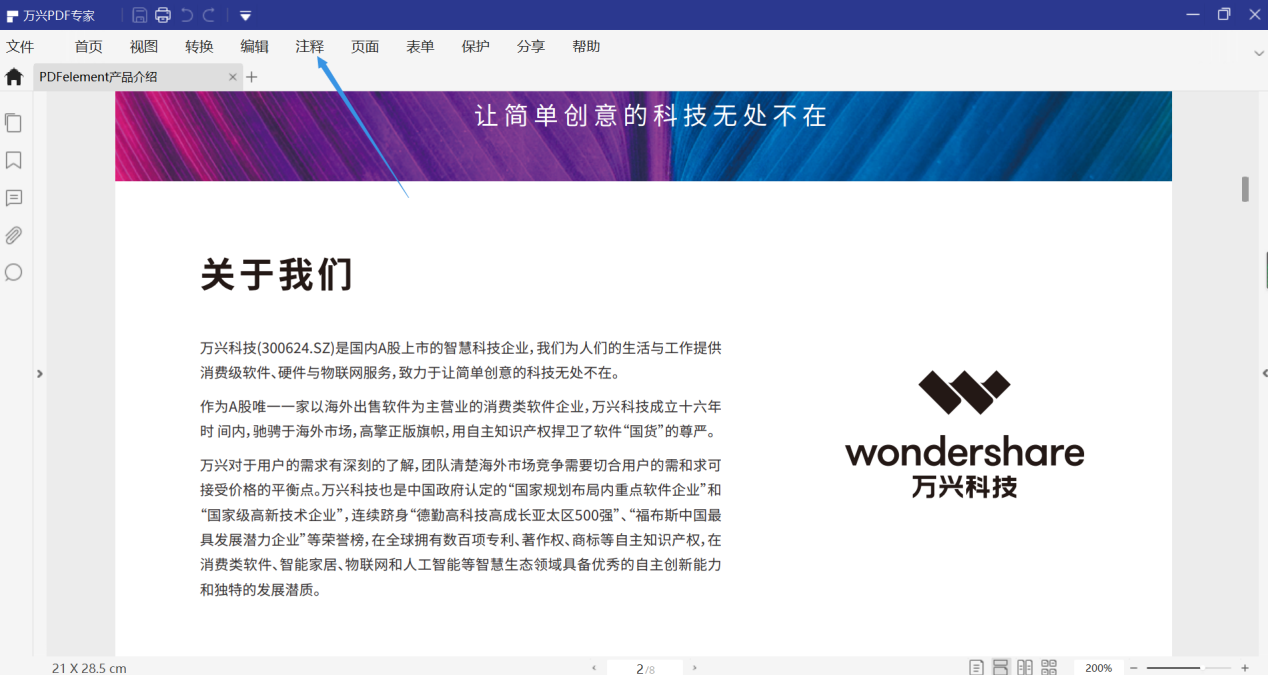Viewport: 1268px width, 675px height.
Task: Expand the right panel with the arrow
Action: [x=1264, y=373]
